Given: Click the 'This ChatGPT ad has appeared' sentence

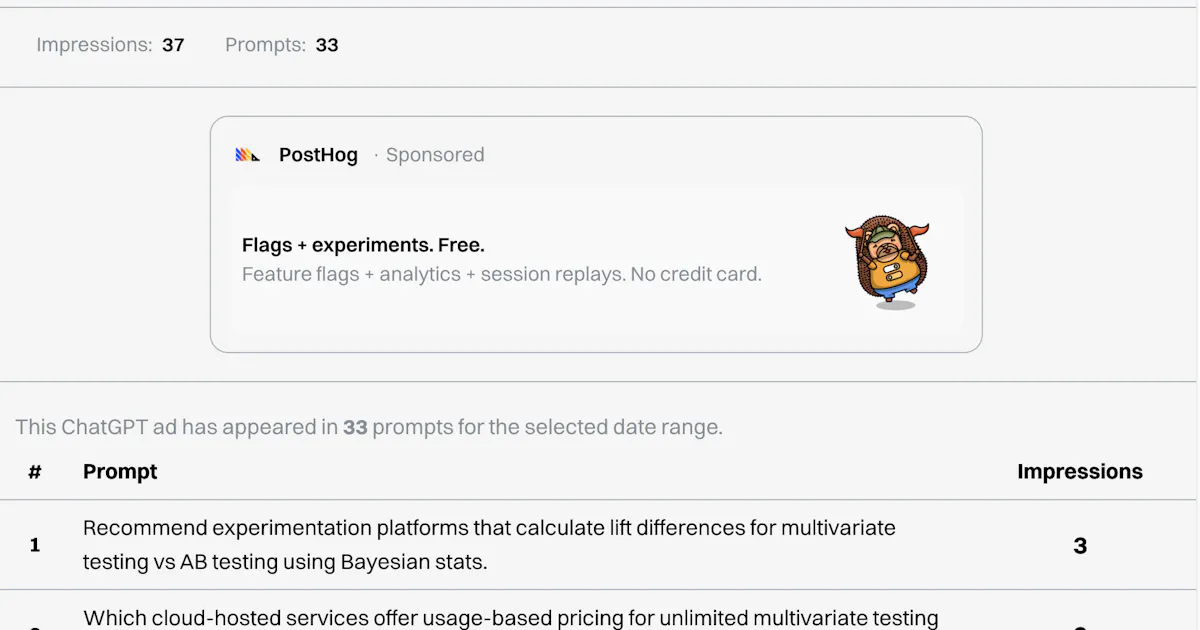Looking at the screenshot, I should click(x=369, y=427).
